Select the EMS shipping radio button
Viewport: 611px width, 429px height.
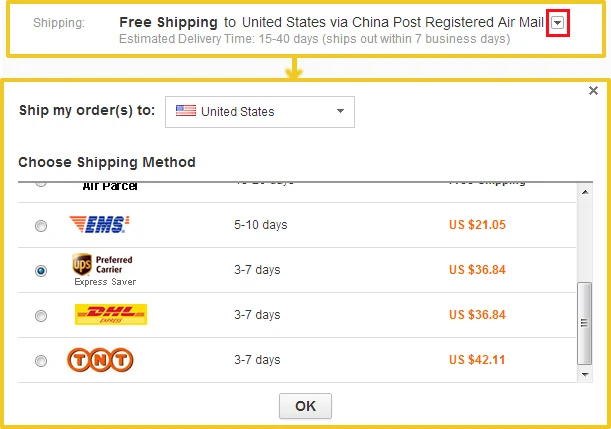pyautogui.click(x=41, y=226)
